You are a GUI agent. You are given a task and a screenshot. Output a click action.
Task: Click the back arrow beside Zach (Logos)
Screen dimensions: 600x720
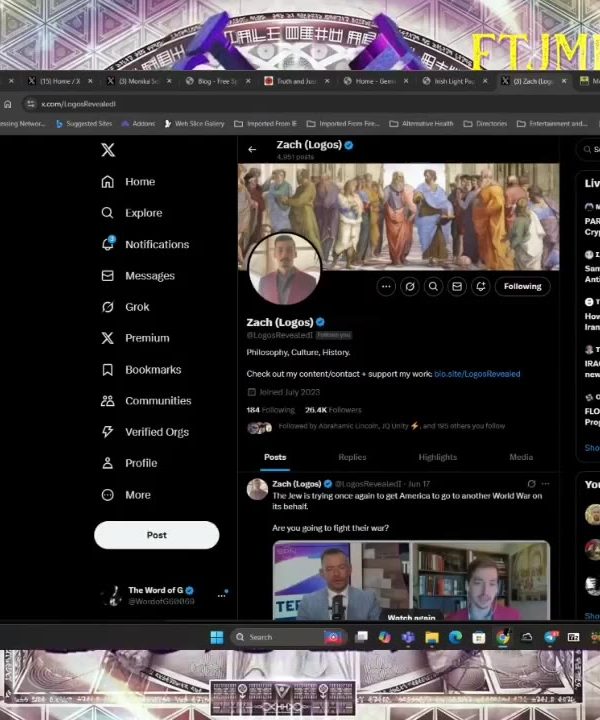252,149
